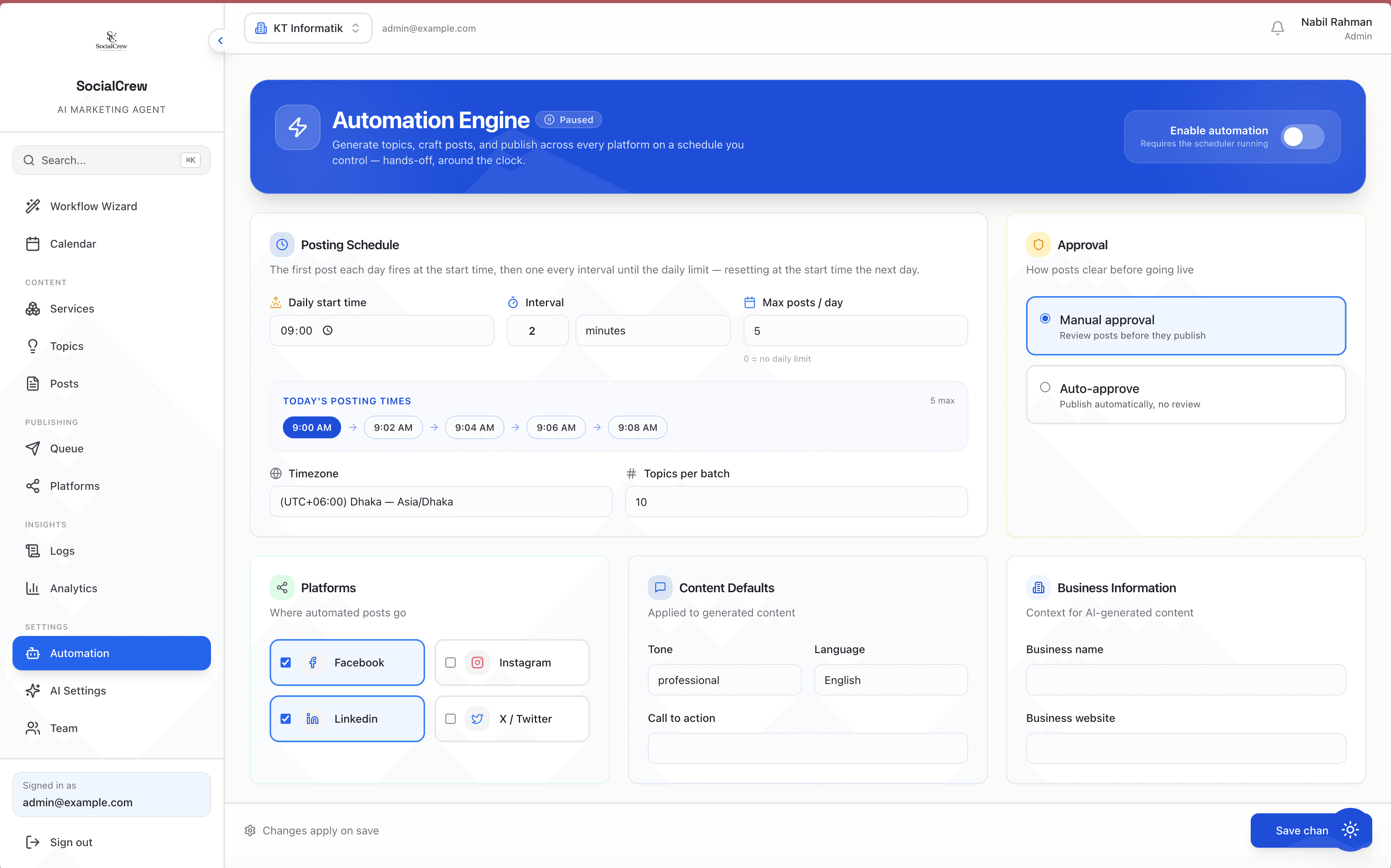The height and width of the screenshot is (868, 1391).
Task: Open Analytics page
Action: [x=111, y=588]
